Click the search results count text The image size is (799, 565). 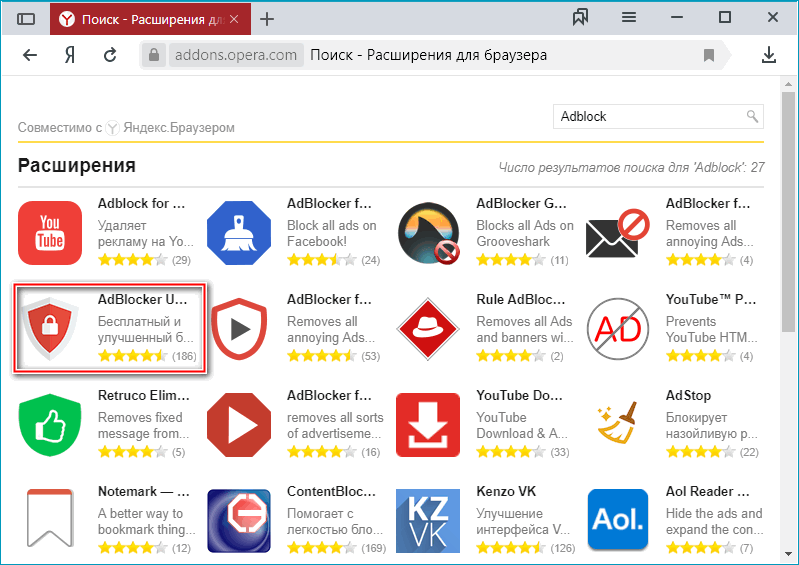pyautogui.click(x=631, y=167)
